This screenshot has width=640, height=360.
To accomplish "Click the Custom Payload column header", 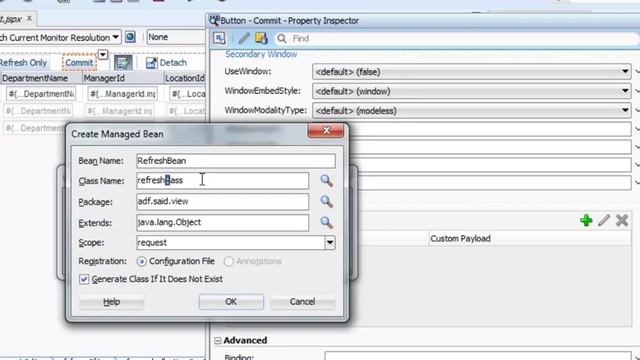I will point(529,238).
